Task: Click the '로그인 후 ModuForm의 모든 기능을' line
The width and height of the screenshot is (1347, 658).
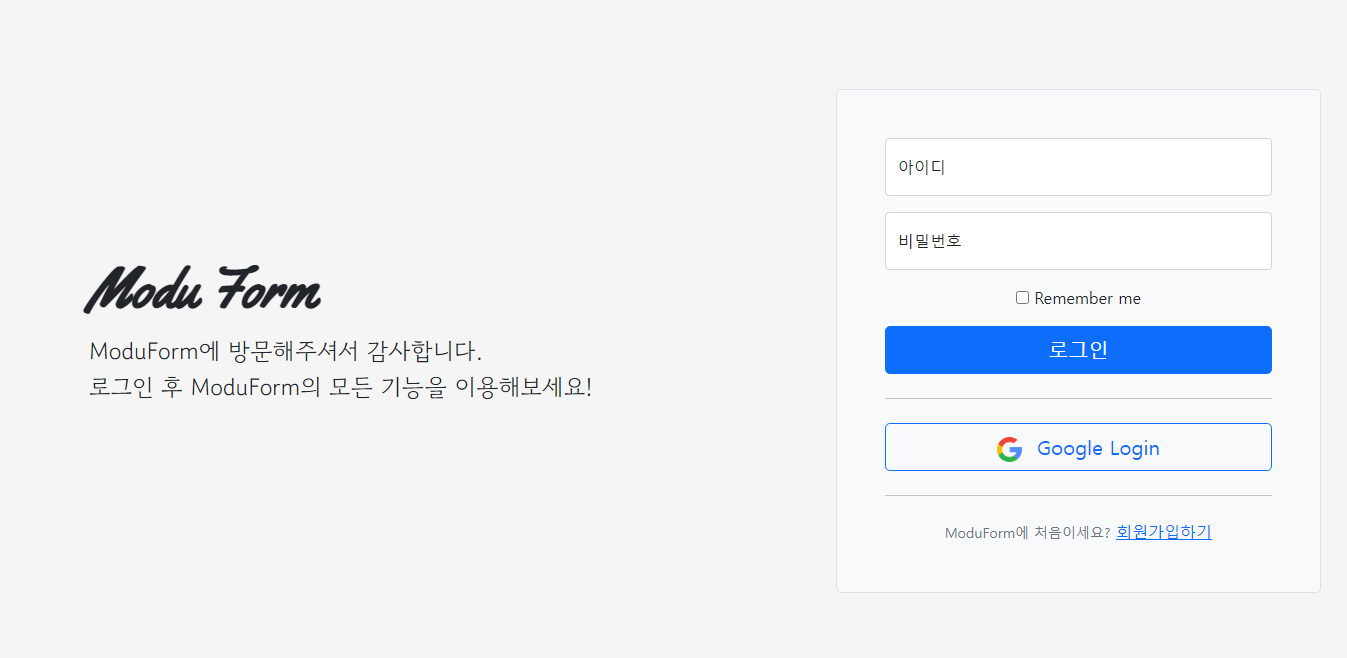Action: [341, 387]
